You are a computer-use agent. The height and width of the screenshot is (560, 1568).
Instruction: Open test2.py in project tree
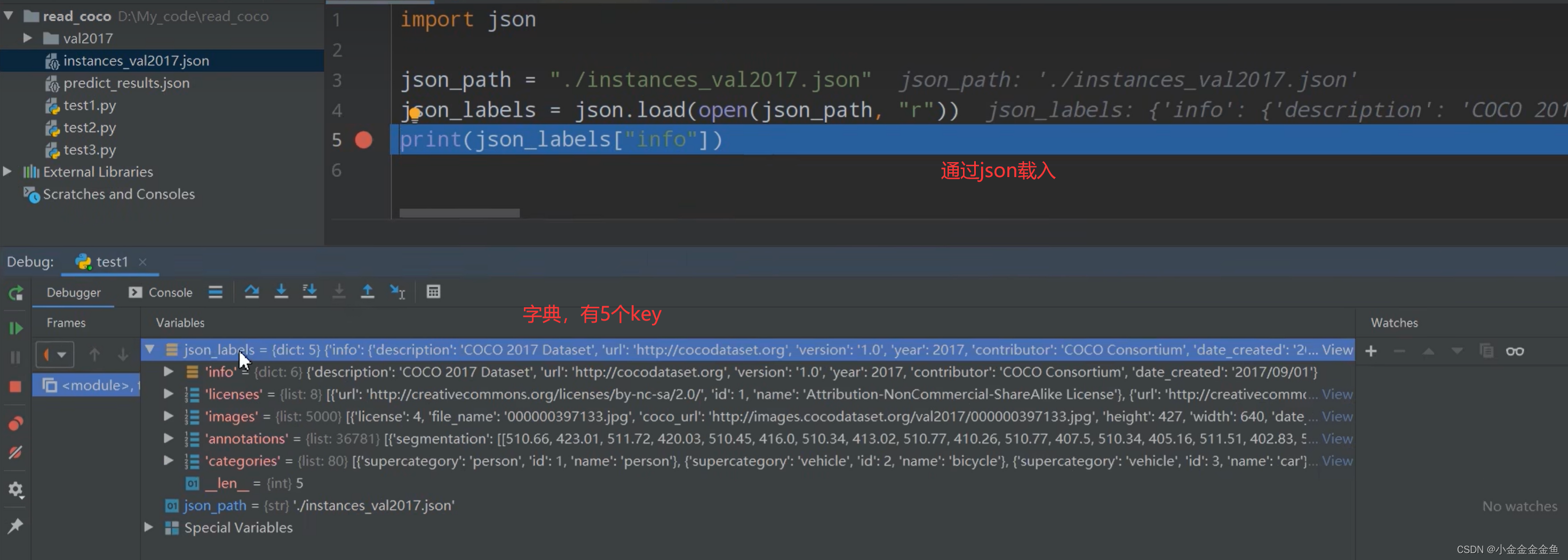90,127
